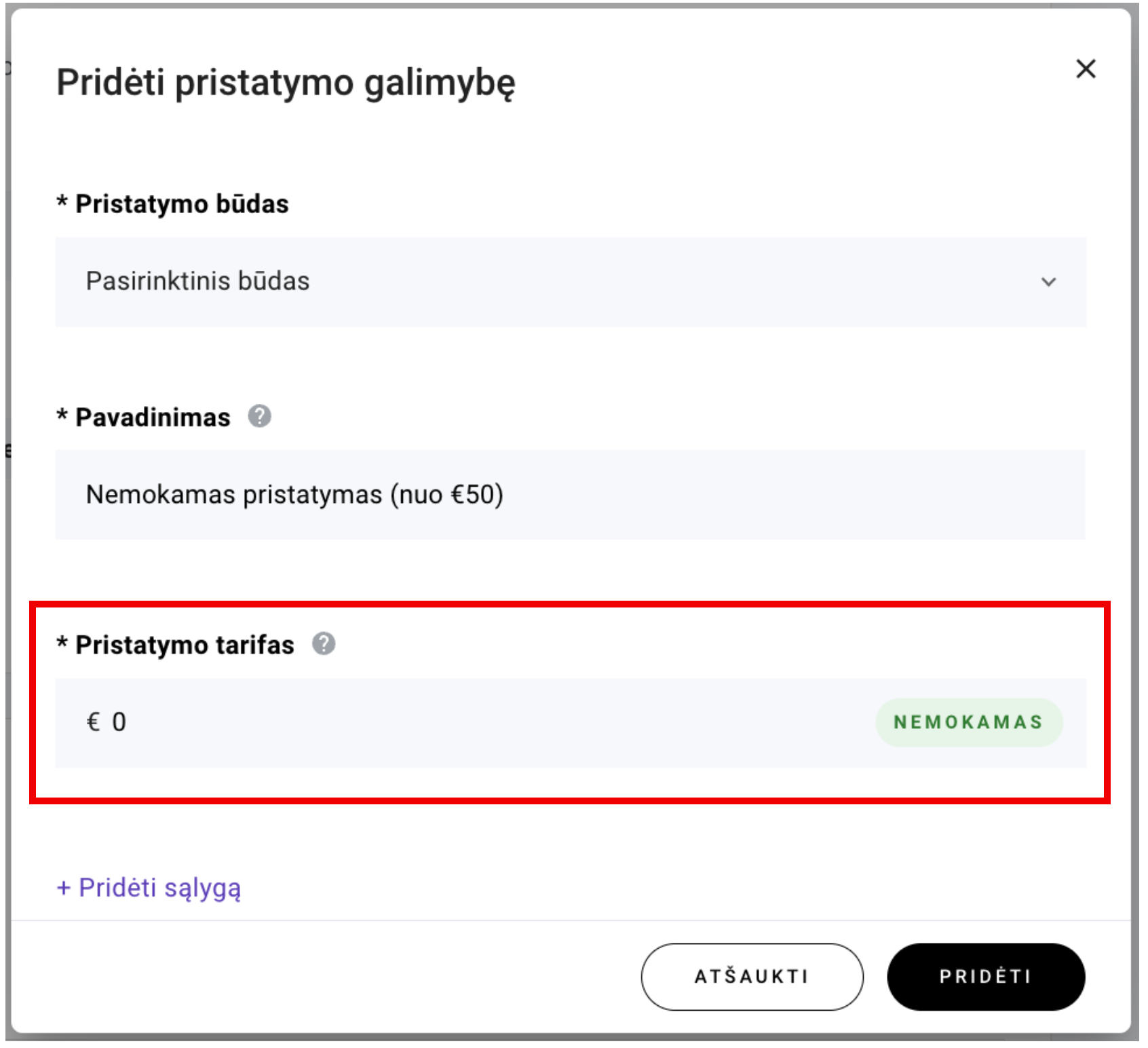Cancel with the ATŠAUKTI button
Screen dimensions: 1148x1048
pos(751,976)
